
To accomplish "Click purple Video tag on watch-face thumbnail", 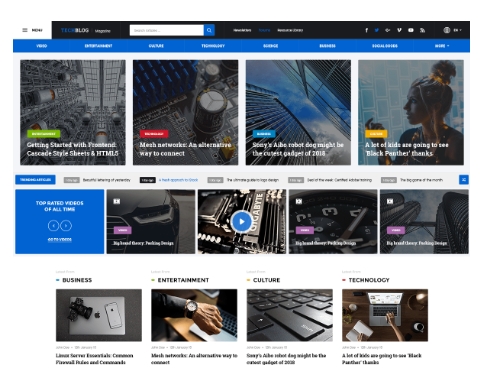I will click(305, 230).
